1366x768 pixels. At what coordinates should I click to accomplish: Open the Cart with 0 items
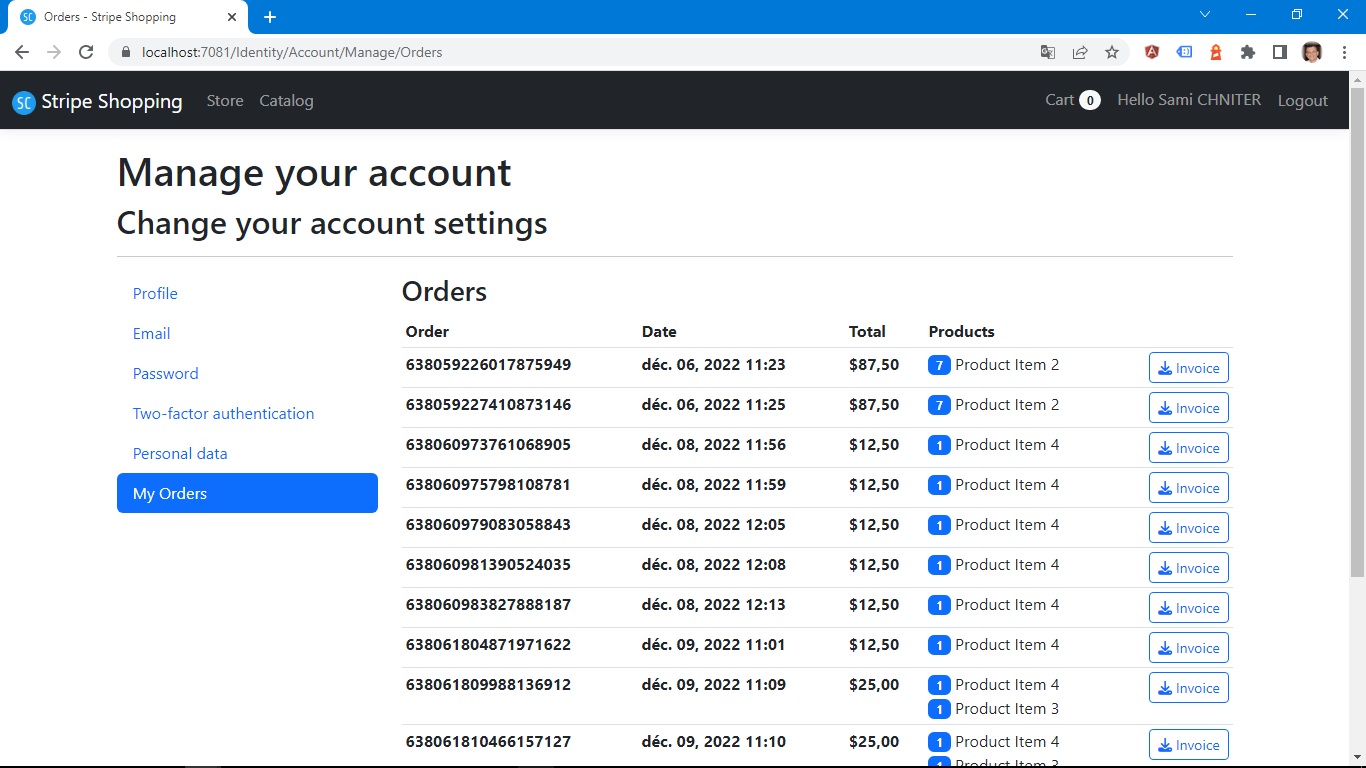pos(1072,100)
